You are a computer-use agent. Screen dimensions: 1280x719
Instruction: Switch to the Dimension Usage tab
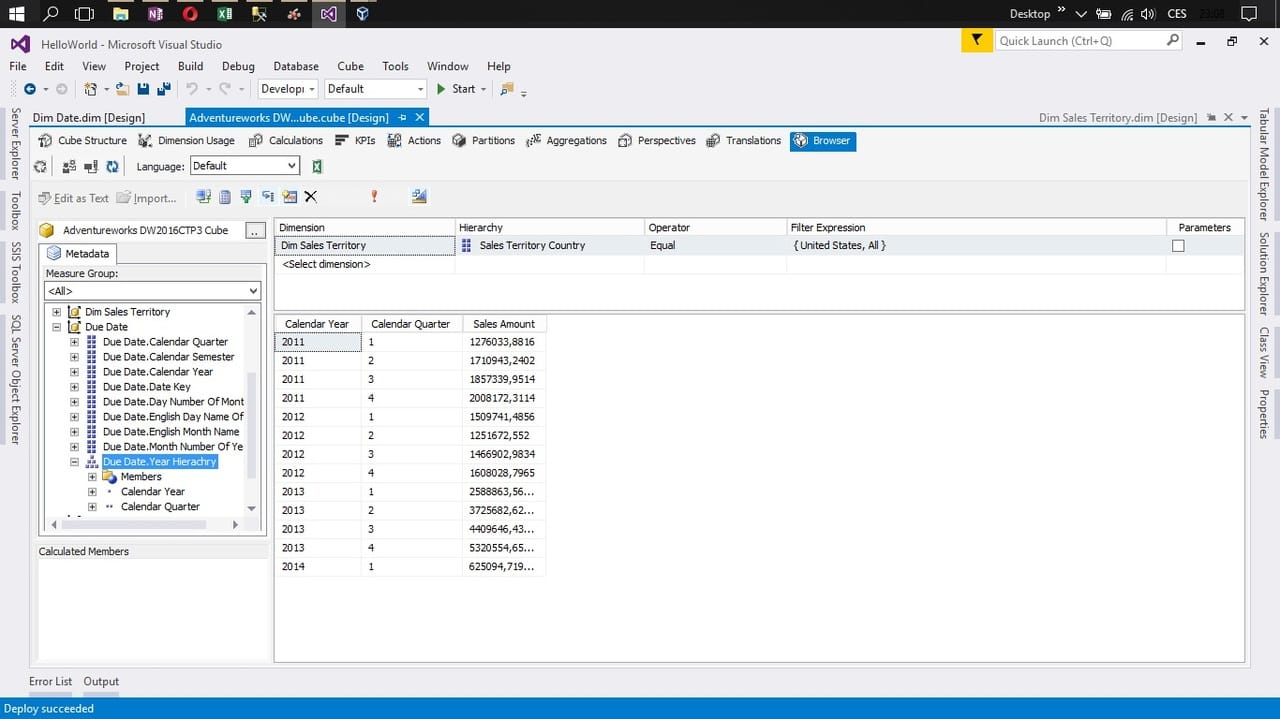186,141
